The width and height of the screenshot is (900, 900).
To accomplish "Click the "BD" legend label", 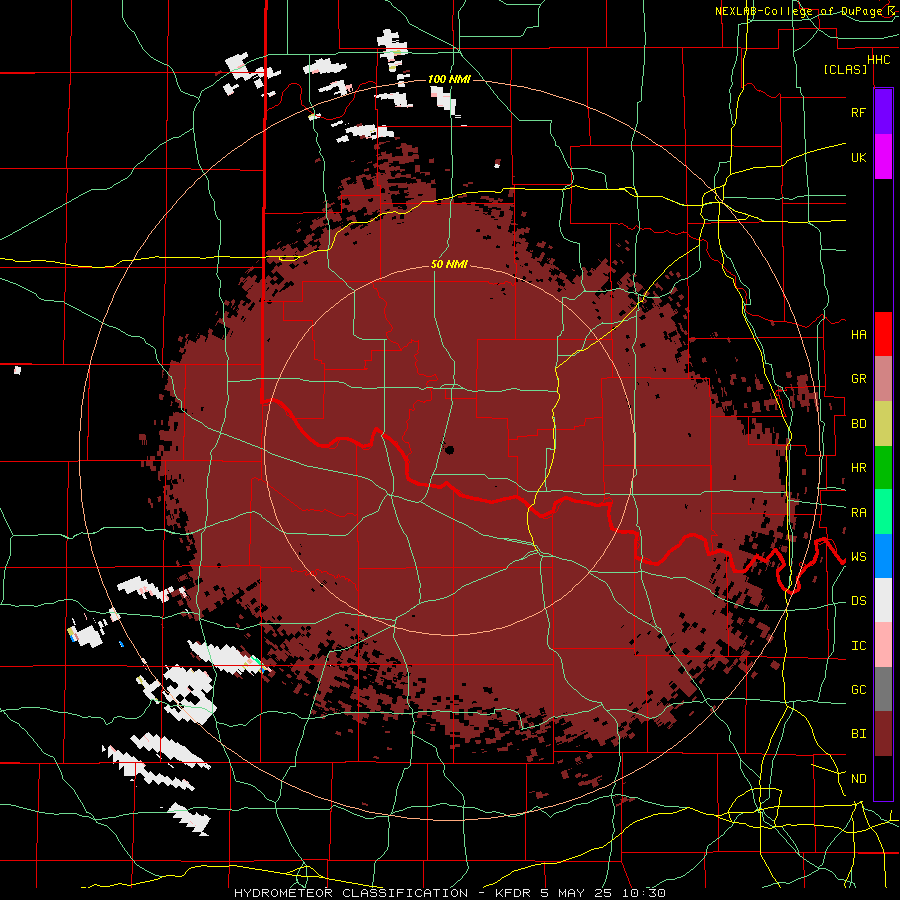I will click(858, 424).
